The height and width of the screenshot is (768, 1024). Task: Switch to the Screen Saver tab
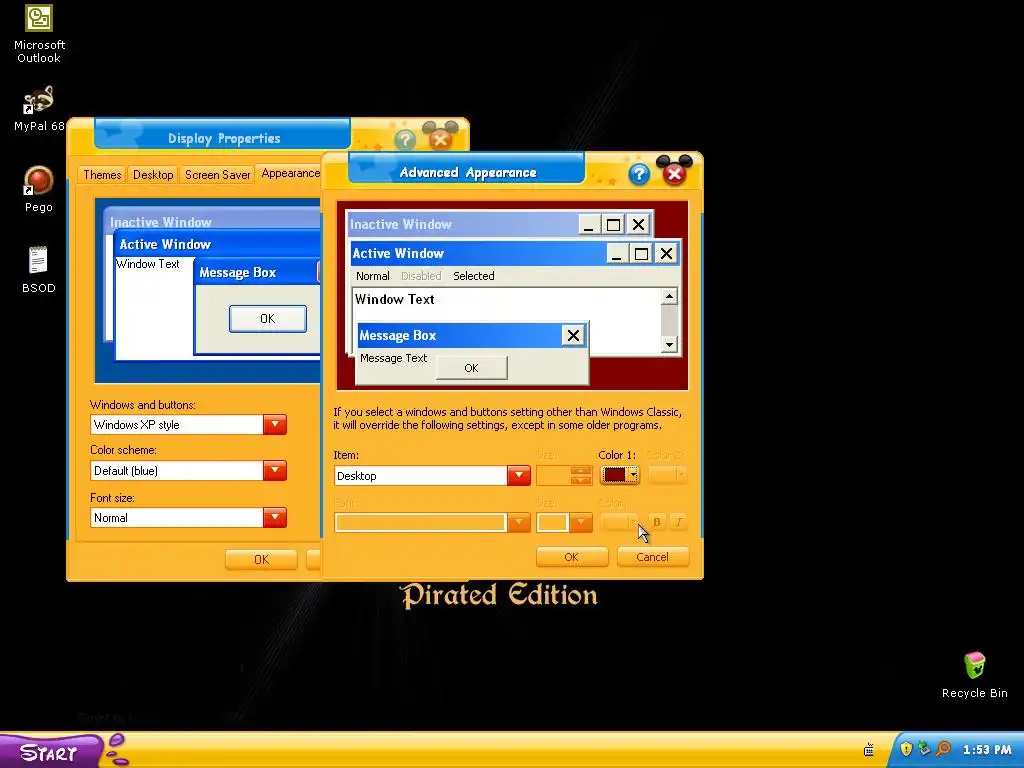[x=217, y=175]
